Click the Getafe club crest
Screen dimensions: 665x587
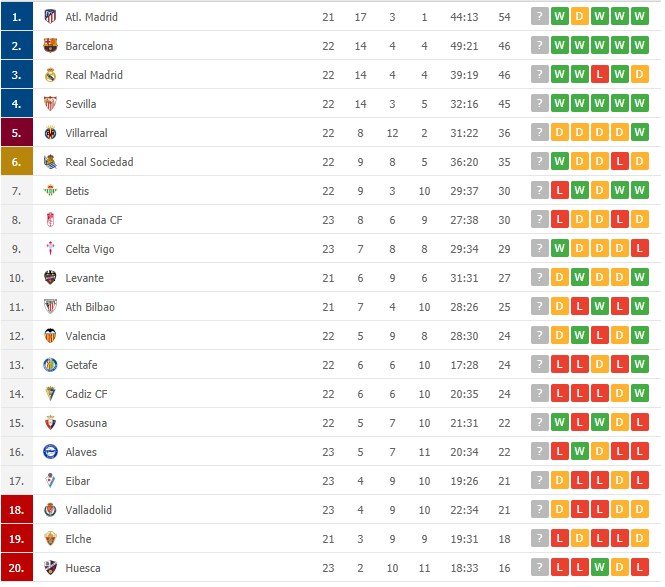point(50,365)
